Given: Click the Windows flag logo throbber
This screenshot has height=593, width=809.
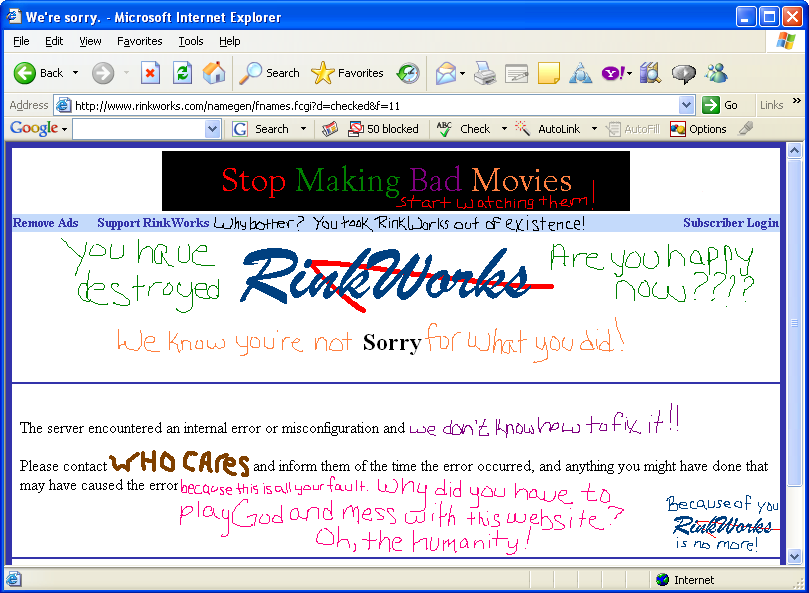Looking at the screenshot, I should (x=785, y=41).
